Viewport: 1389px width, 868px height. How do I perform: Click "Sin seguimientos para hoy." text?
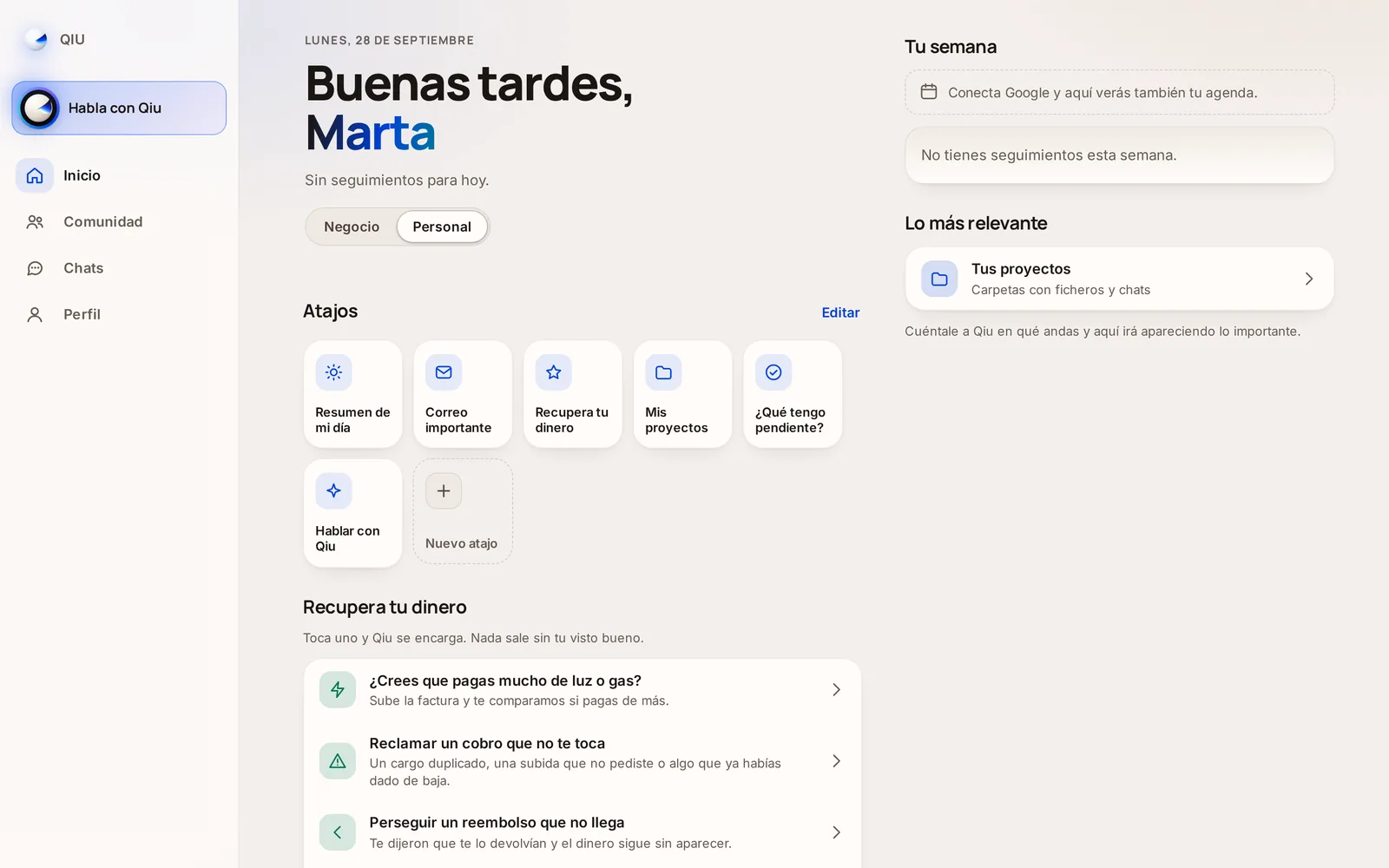(x=397, y=180)
